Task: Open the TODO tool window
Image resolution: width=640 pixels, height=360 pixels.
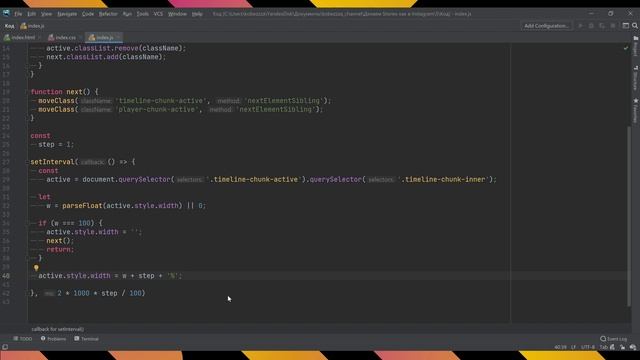Action: click(x=22, y=339)
